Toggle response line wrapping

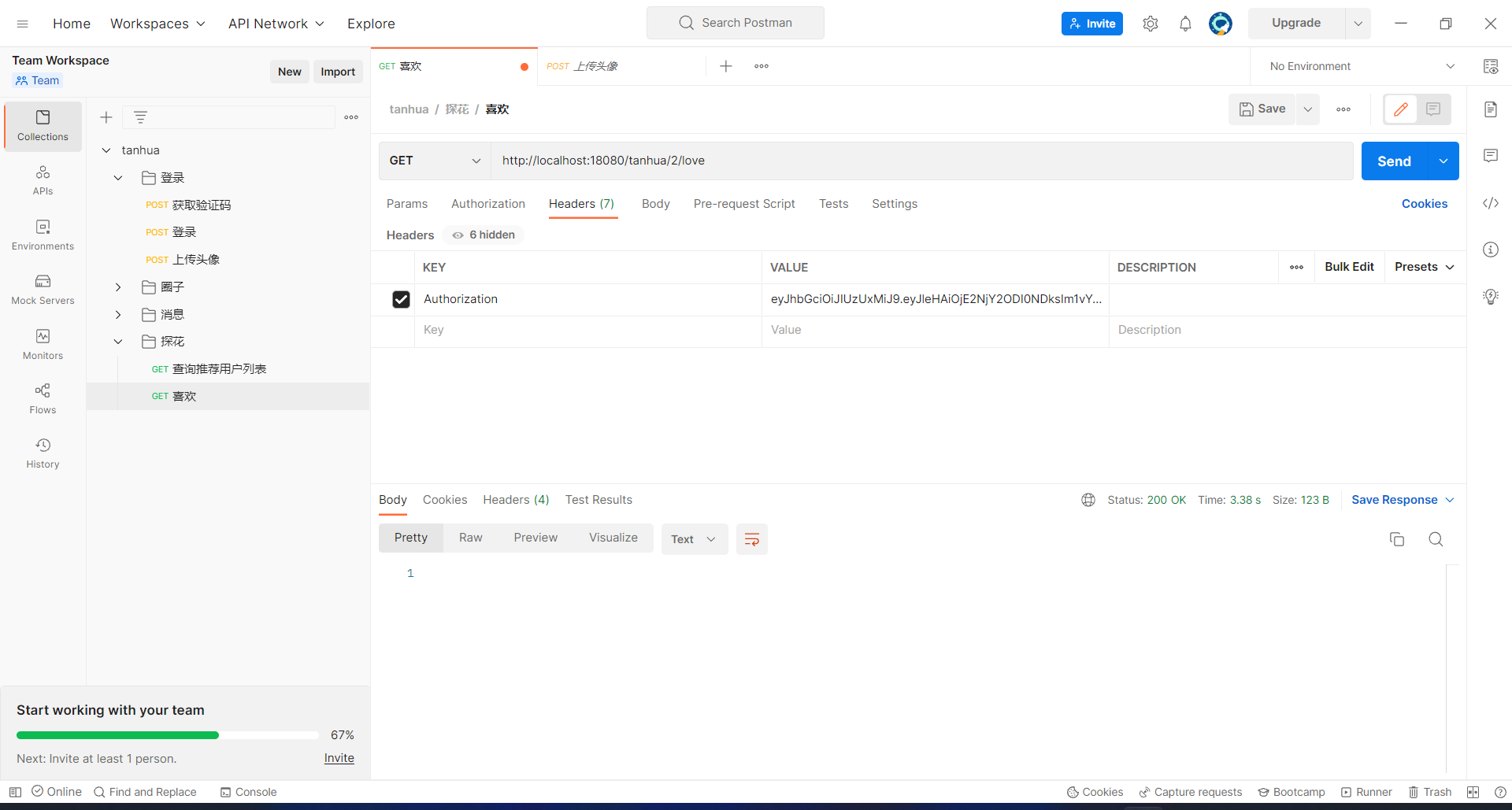[752, 539]
